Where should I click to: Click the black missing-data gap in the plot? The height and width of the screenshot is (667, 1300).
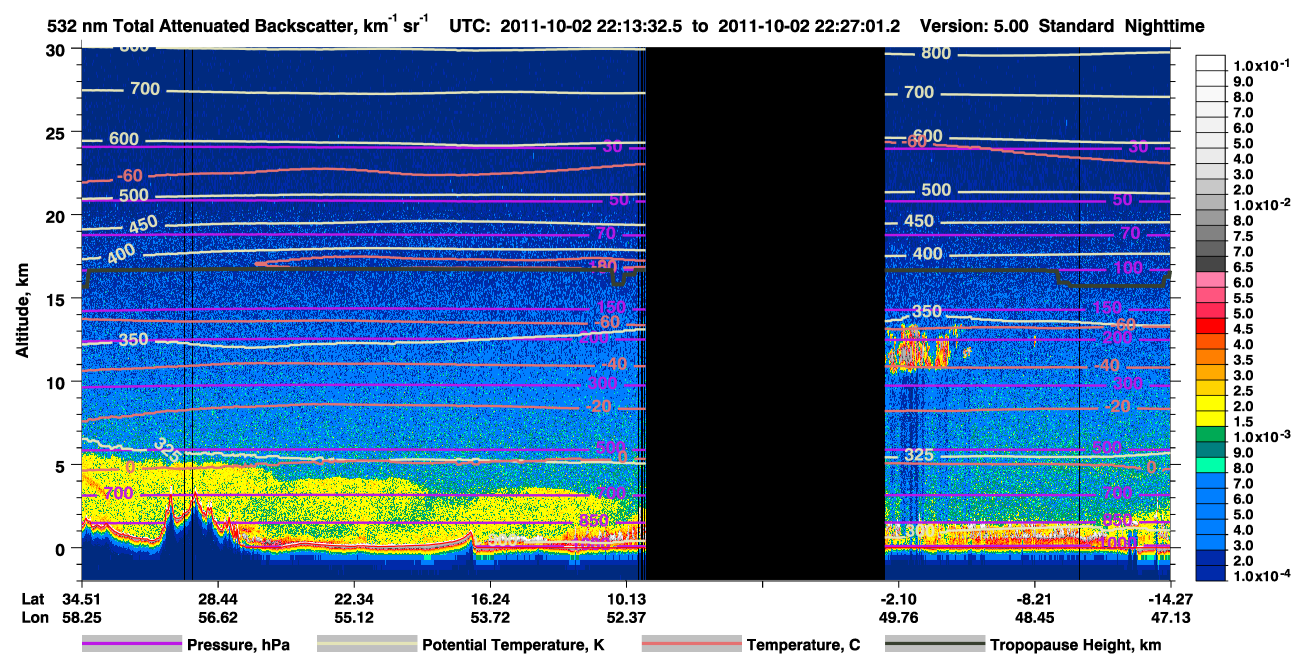[x=765, y=313]
